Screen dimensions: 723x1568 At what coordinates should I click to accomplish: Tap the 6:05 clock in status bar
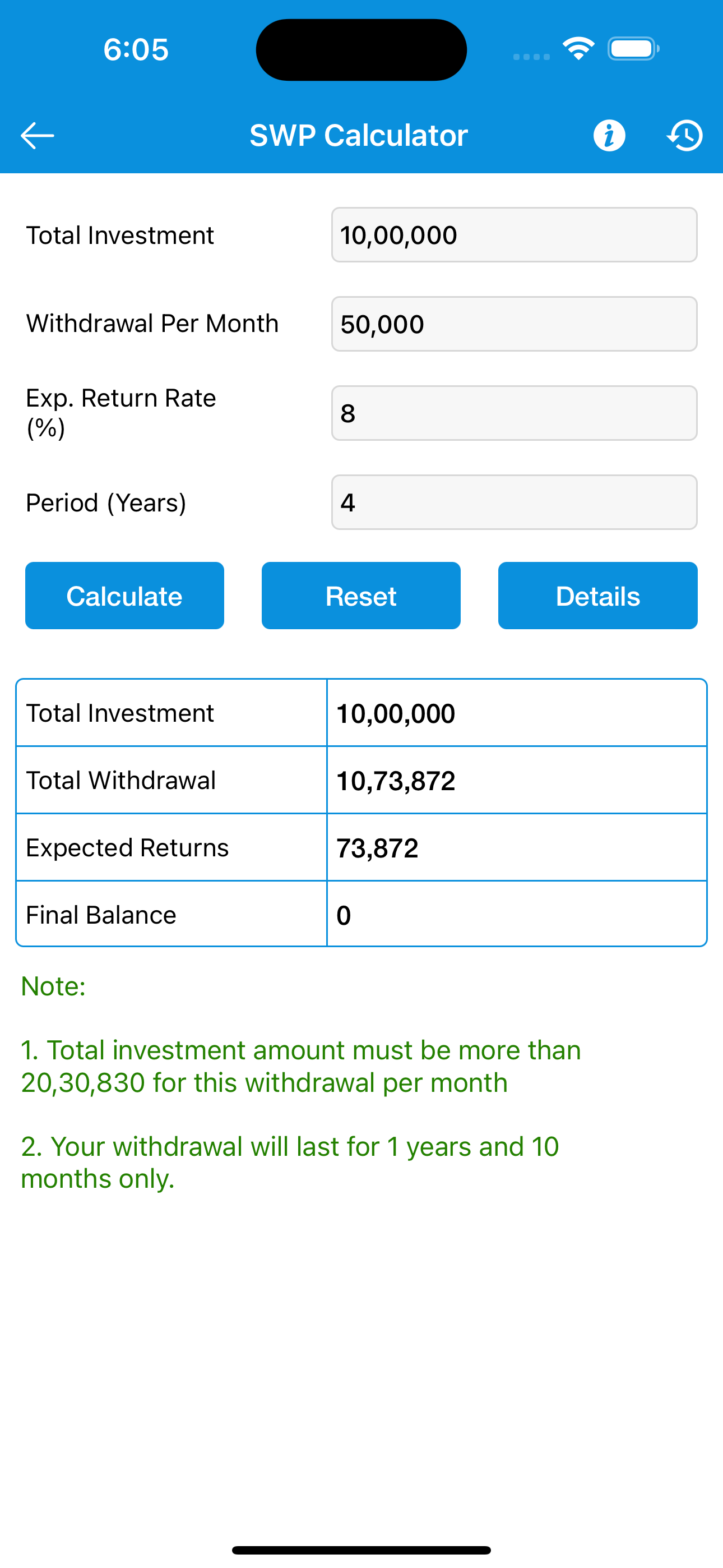136,49
